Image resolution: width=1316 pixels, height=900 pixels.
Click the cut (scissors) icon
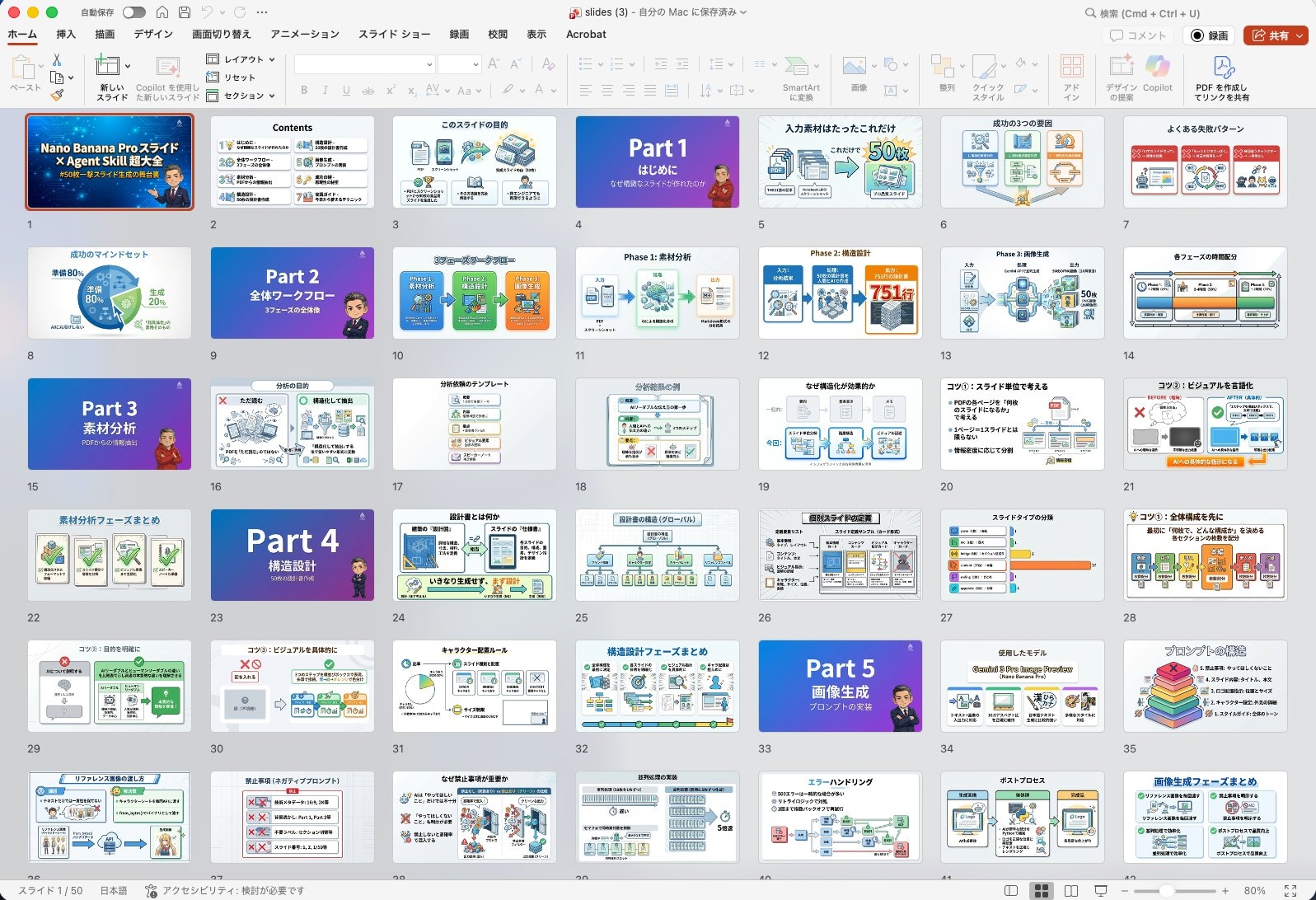tap(57, 60)
